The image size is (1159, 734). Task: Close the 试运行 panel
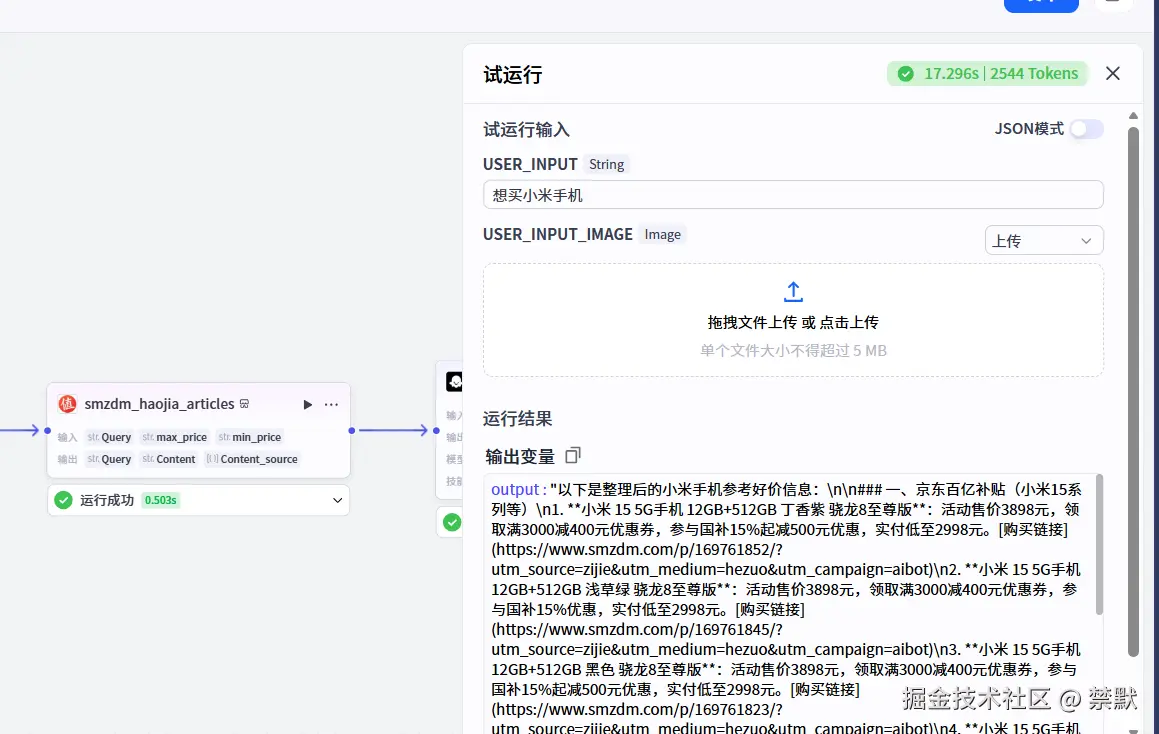1112,74
